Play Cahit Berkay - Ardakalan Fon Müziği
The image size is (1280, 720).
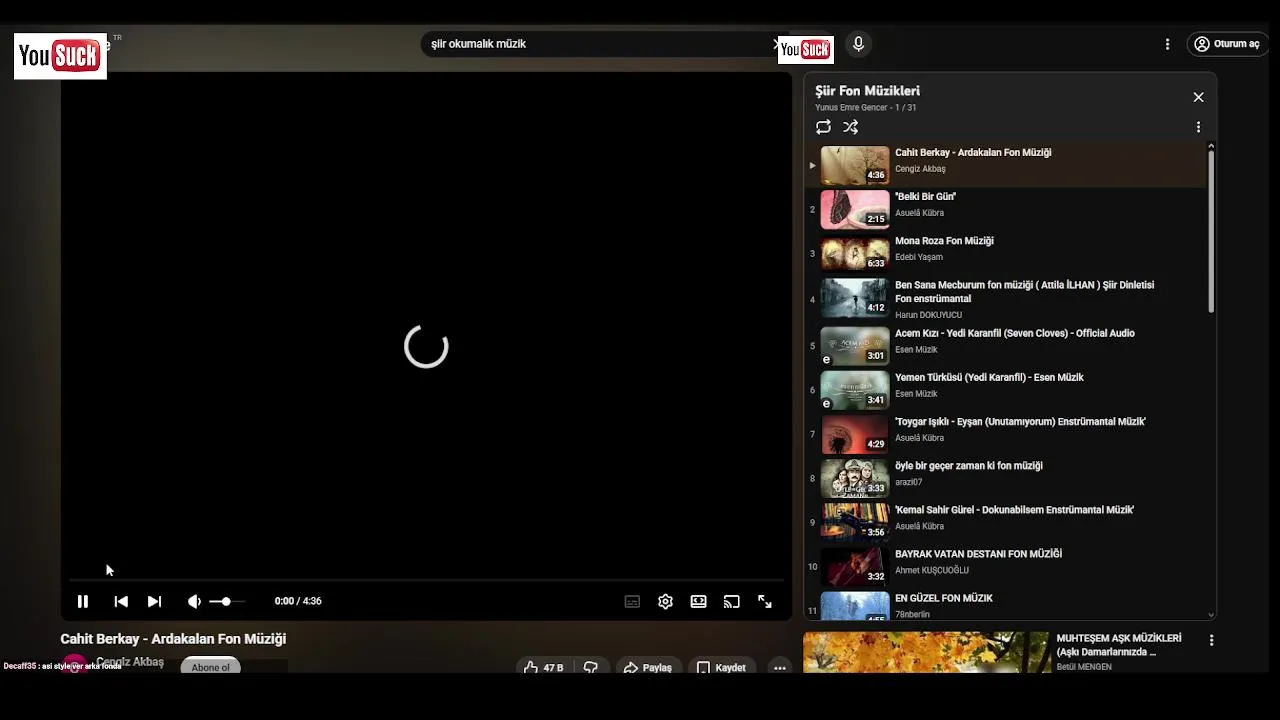[1005, 165]
